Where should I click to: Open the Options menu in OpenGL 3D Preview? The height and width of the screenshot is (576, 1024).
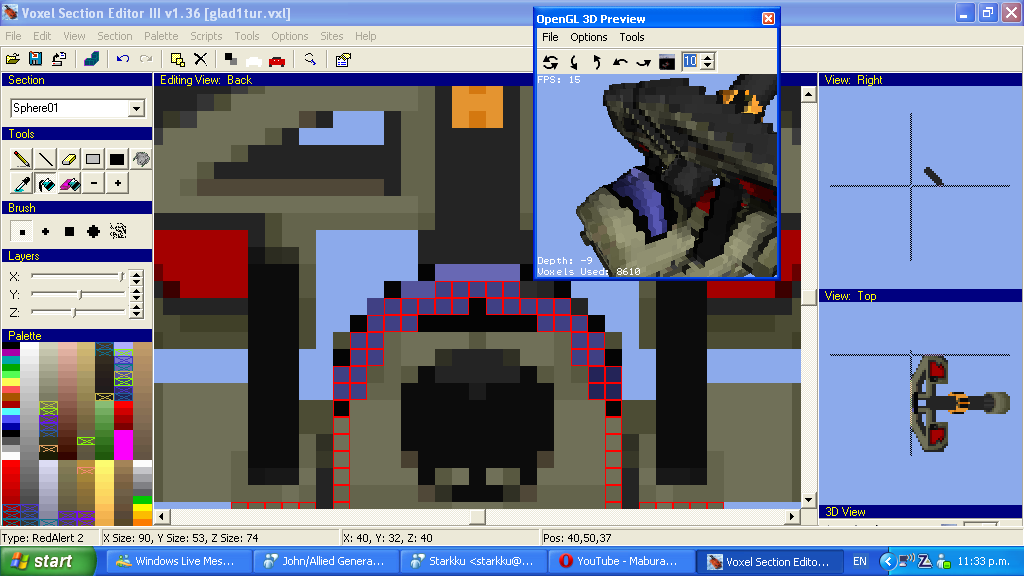[588, 37]
